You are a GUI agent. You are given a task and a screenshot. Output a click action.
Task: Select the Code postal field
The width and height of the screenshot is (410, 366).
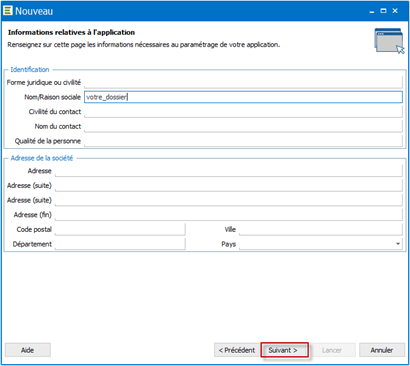click(x=120, y=230)
